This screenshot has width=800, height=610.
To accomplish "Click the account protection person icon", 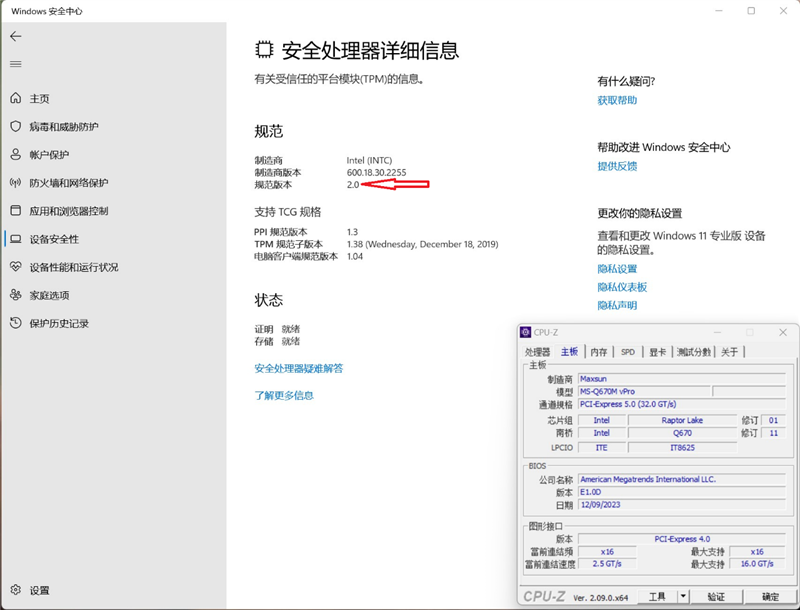I will coord(16,154).
